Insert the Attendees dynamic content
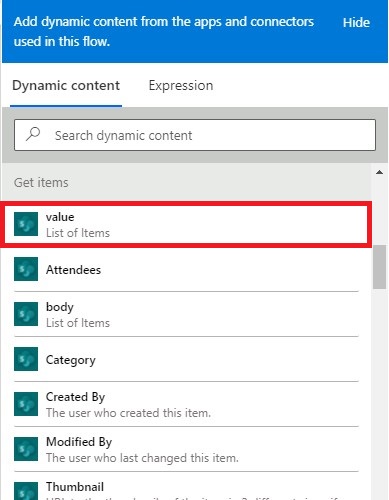The image size is (389, 500). pos(186,269)
